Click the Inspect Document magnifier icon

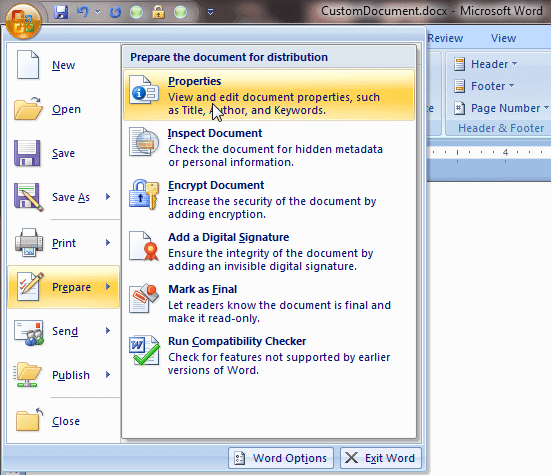click(x=144, y=142)
